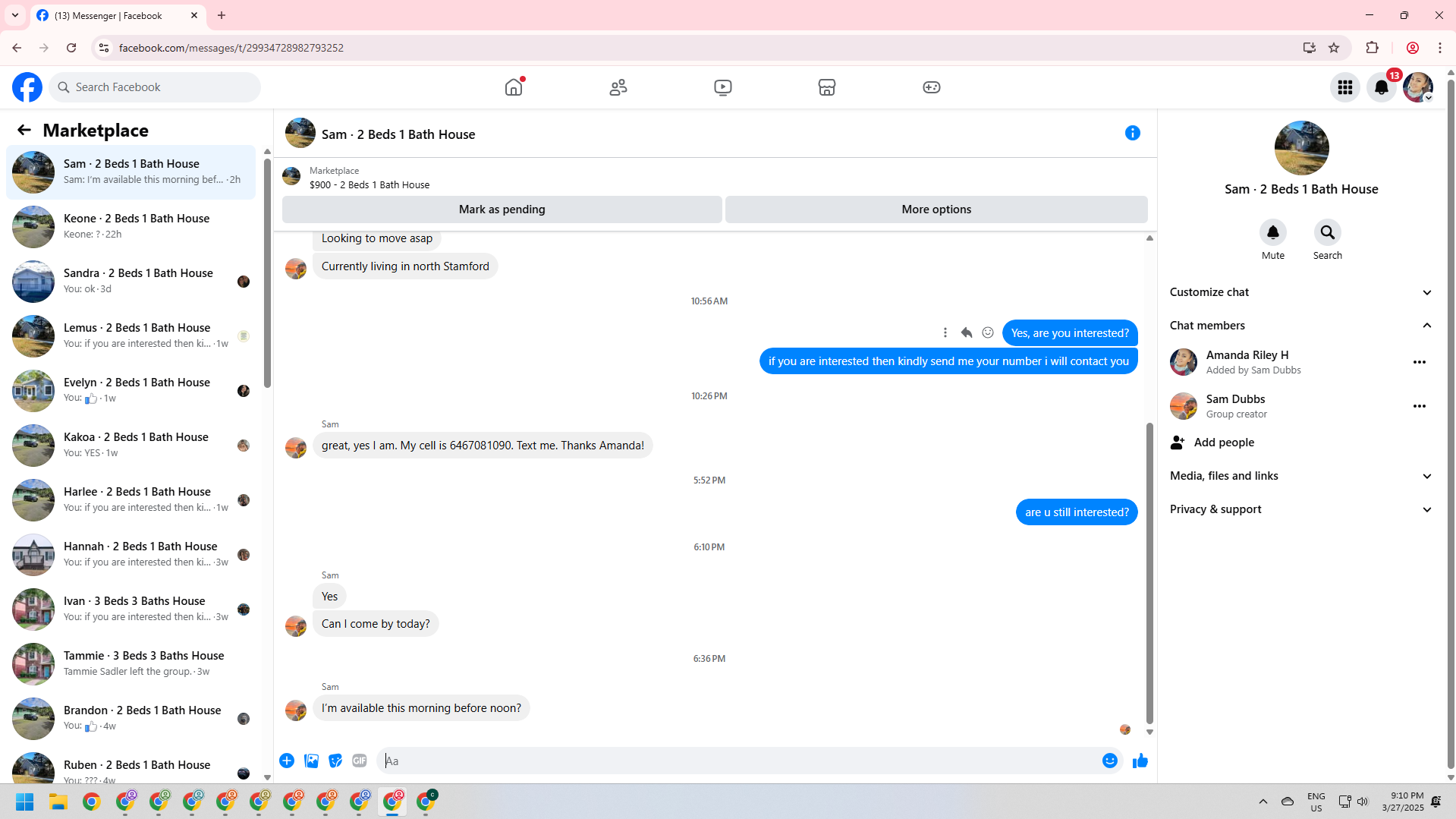Open the Keone · 2 Beds 1 Bath House chat
Viewport: 1456px width, 819px height.
point(131,227)
